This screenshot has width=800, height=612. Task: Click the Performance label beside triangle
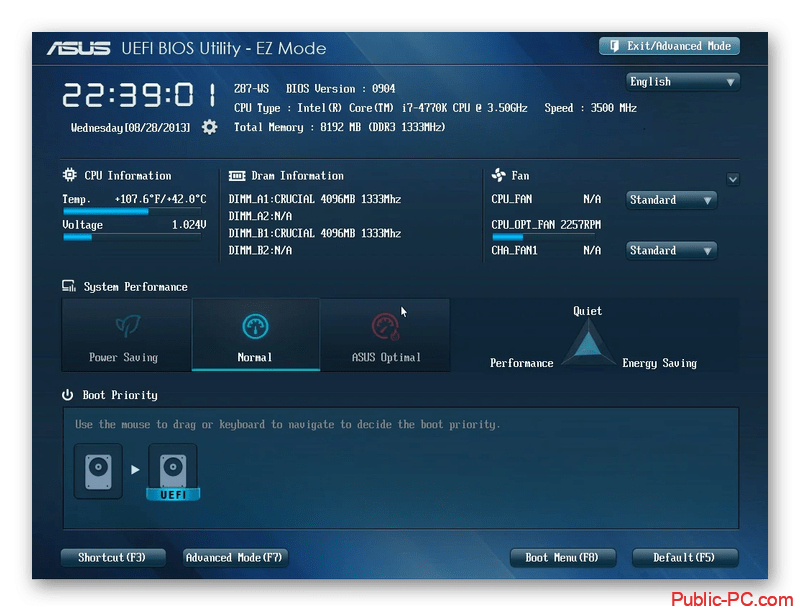click(521, 363)
